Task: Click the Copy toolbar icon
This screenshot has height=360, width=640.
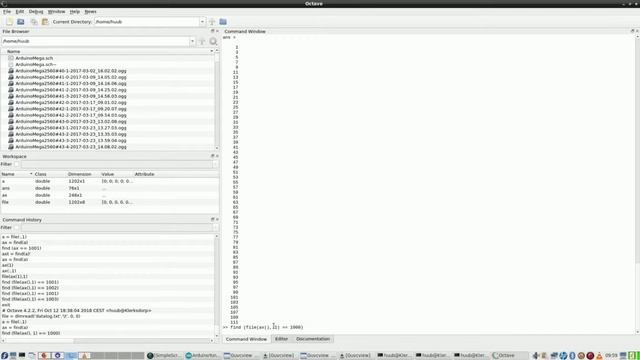Action: [34, 22]
